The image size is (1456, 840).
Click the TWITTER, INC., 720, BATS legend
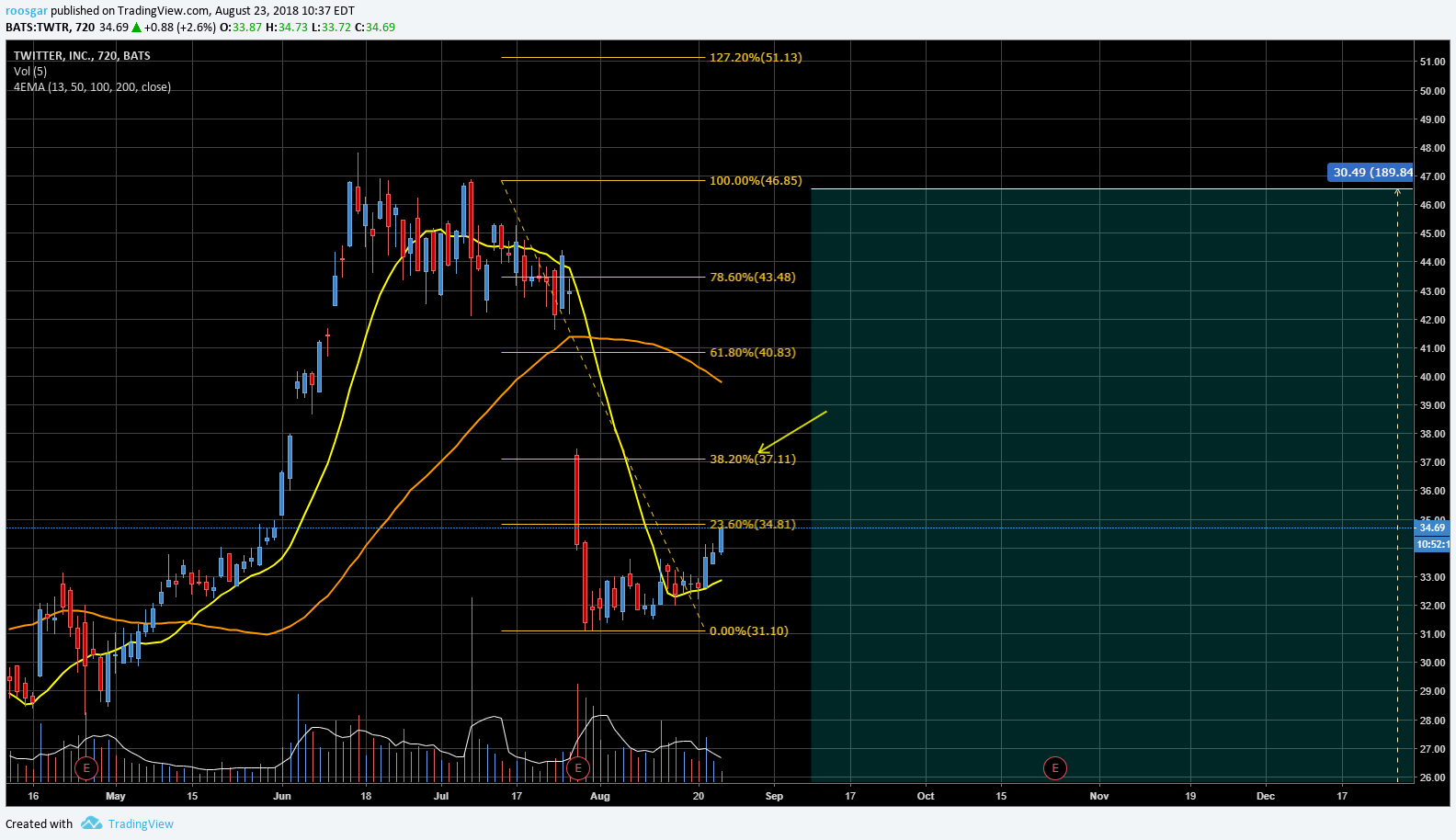(x=82, y=56)
